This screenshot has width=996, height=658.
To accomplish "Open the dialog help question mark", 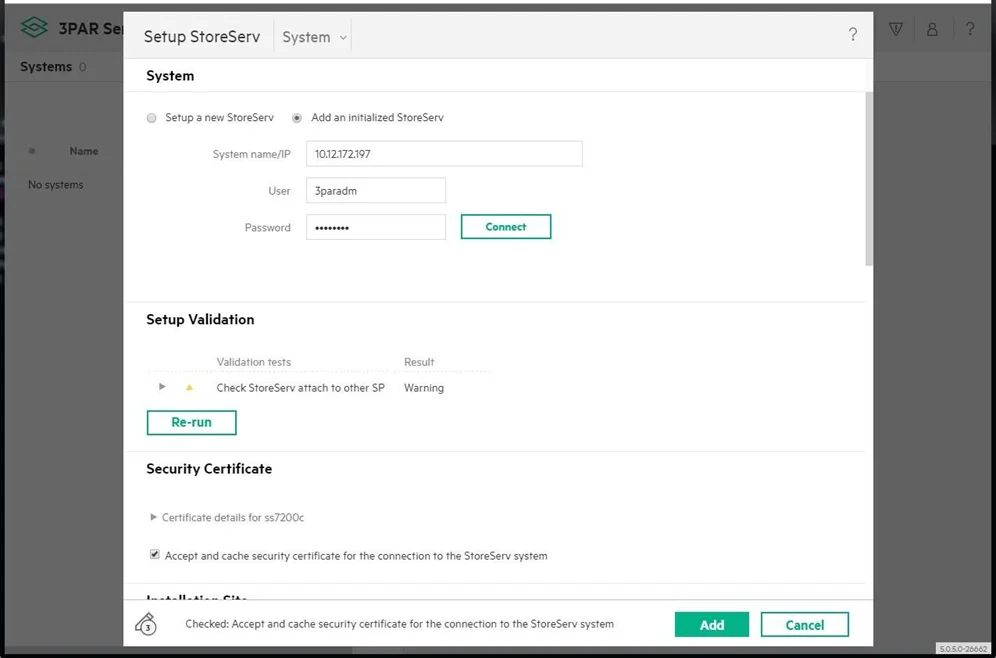I will [x=853, y=35].
